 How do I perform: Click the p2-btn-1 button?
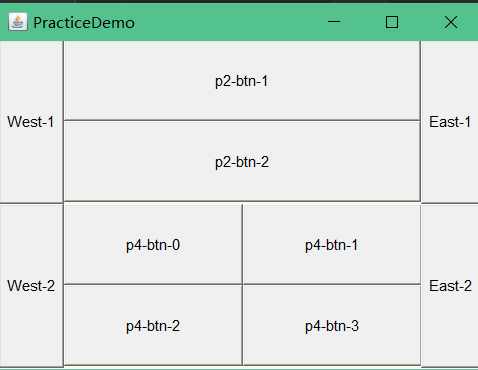pos(242,81)
